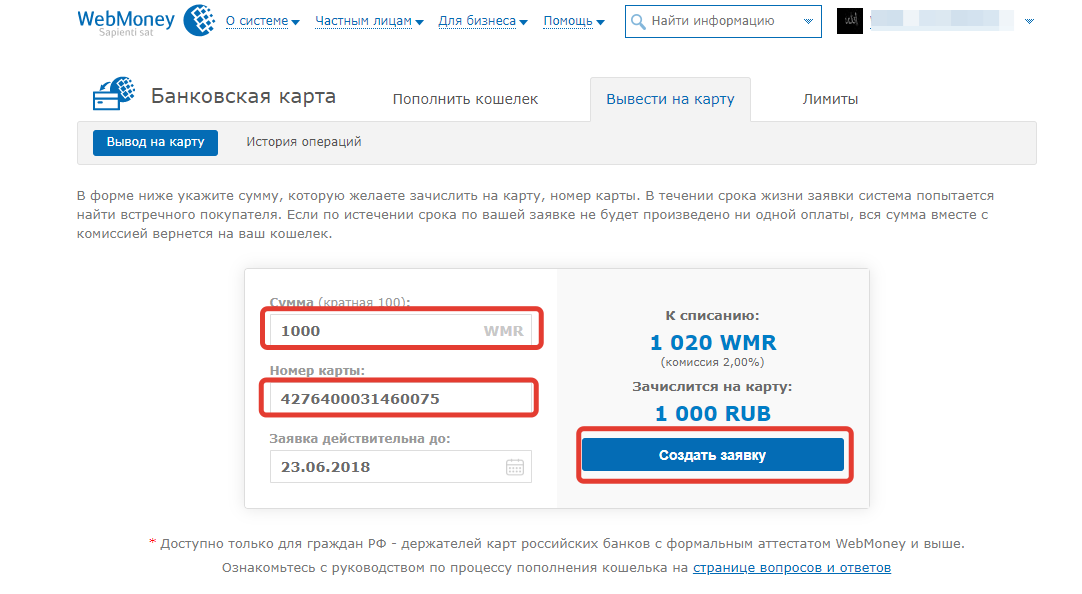This screenshot has height=594, width=1082.
Task: Click the WebMoney Sapienti sat logo text
Action: (126, 22)
